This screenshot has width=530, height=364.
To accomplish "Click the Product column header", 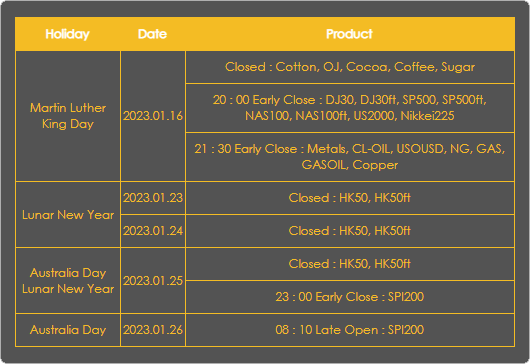I will 350,34.
